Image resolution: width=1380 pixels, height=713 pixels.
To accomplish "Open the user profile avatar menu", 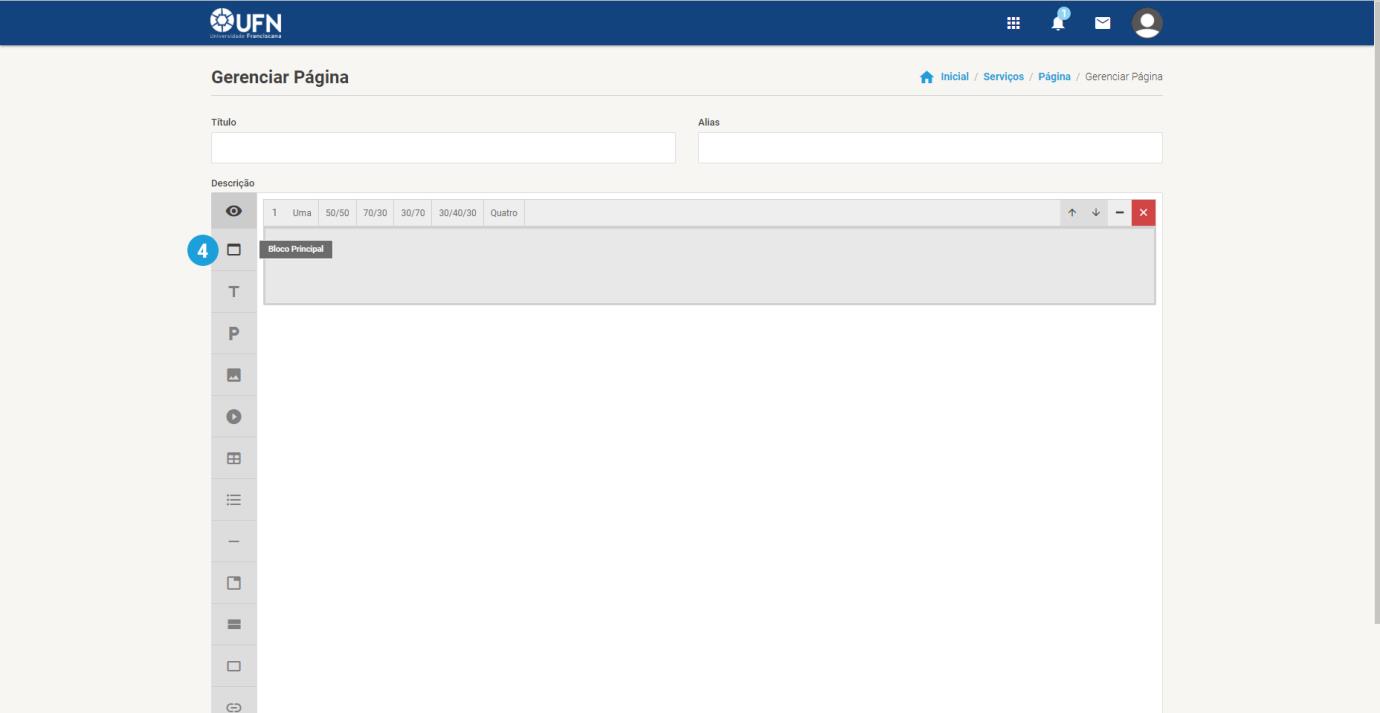I will coord(1147,23).
